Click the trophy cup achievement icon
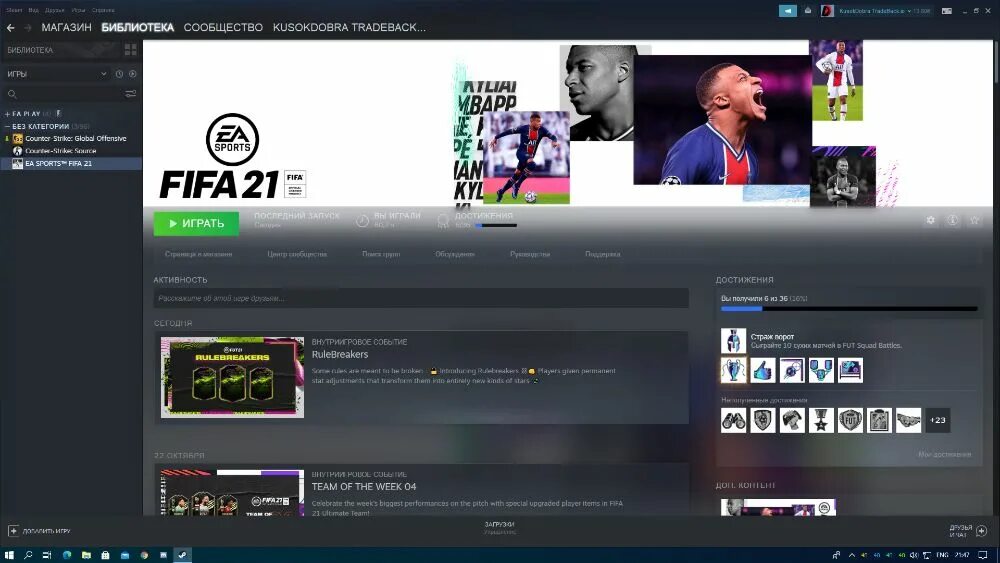1000x563 pixels. 733,370
